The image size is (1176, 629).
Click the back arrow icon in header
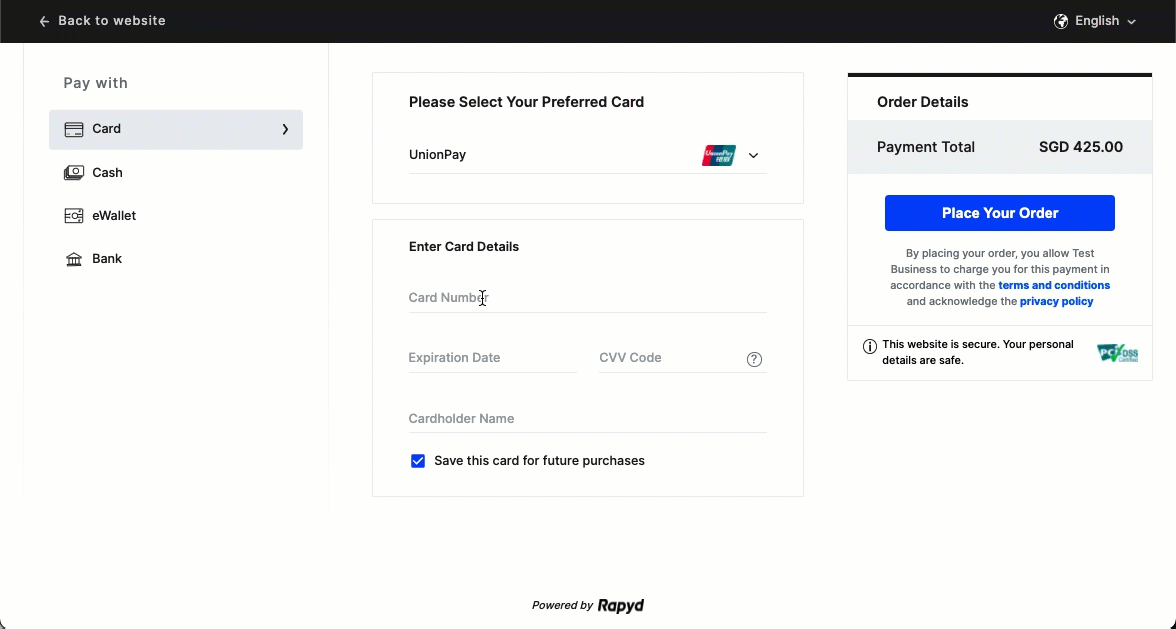44,21
